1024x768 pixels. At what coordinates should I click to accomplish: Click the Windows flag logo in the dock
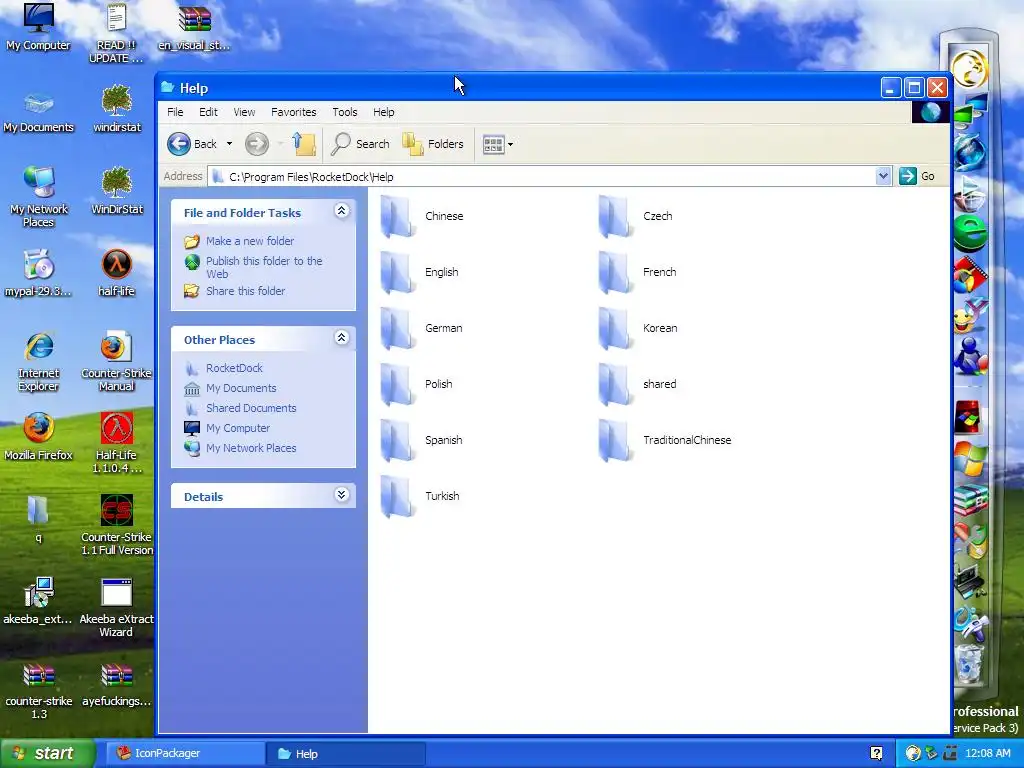[x=970, y=458]
